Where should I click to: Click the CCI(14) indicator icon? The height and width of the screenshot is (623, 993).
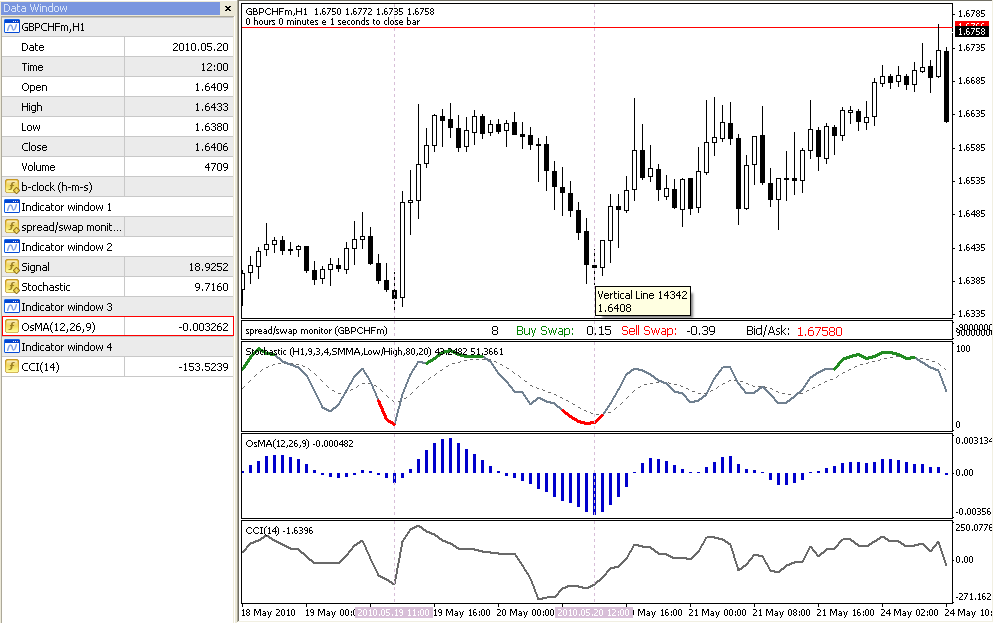coord(11,367)
